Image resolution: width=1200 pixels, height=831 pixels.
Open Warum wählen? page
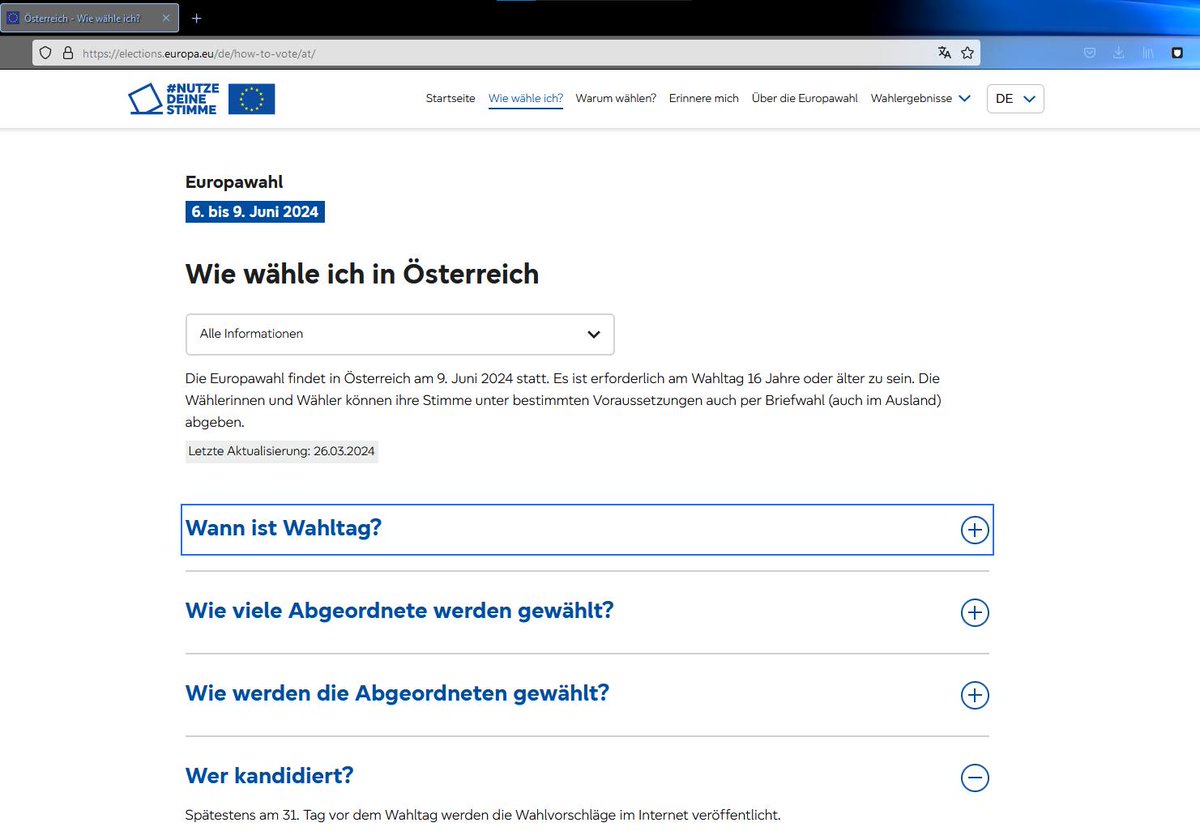click(616, 98)
